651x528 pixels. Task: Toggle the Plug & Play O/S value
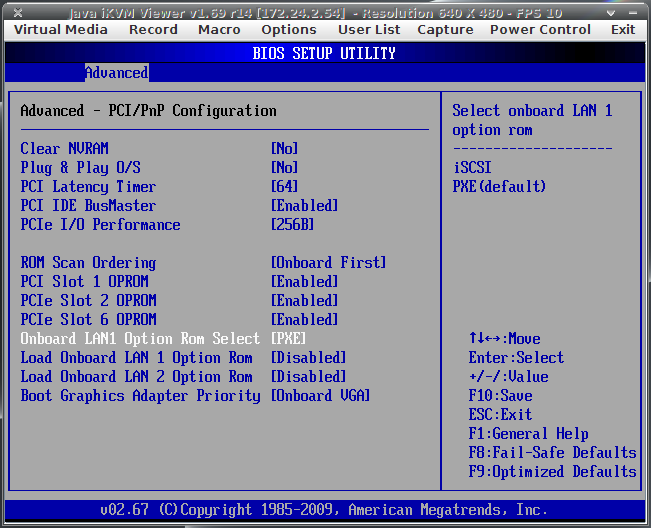tap(285, 167)
